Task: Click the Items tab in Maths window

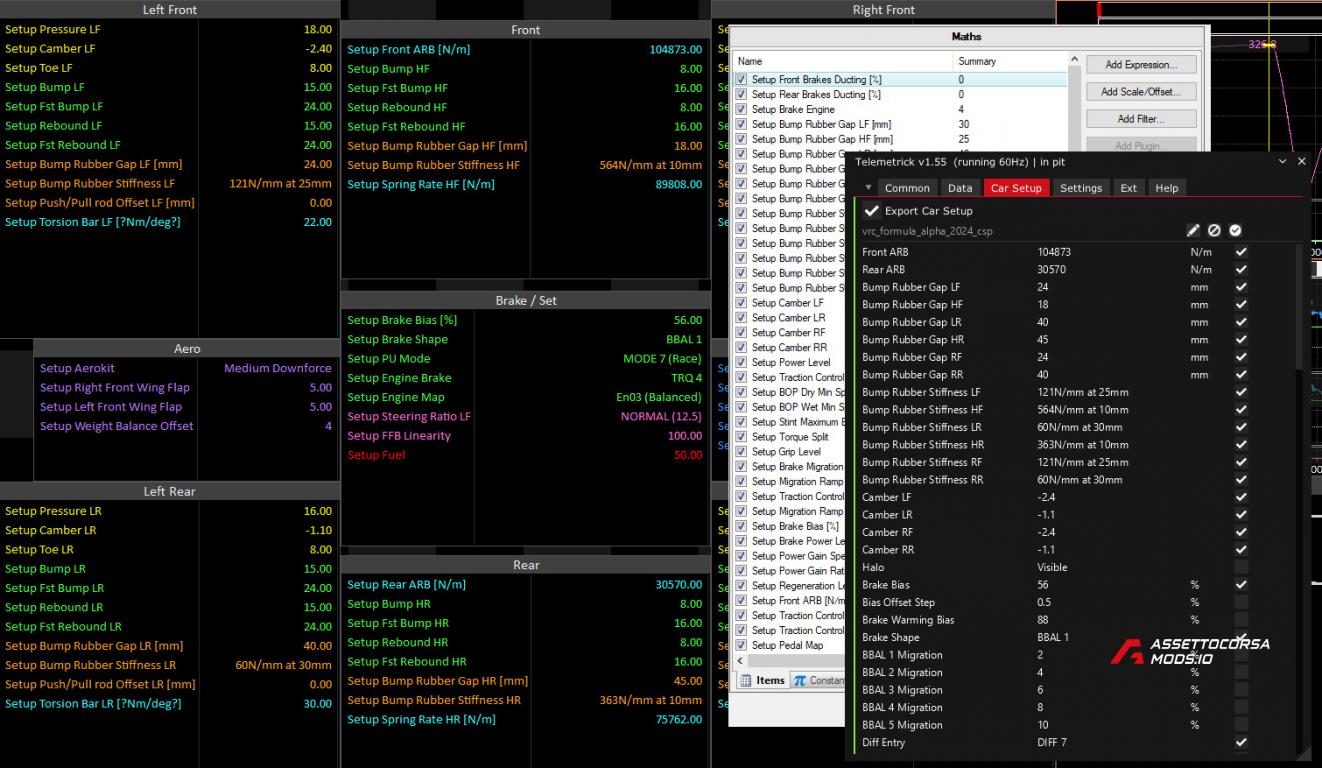Action: pyautogui.click(x=762, y=680)
